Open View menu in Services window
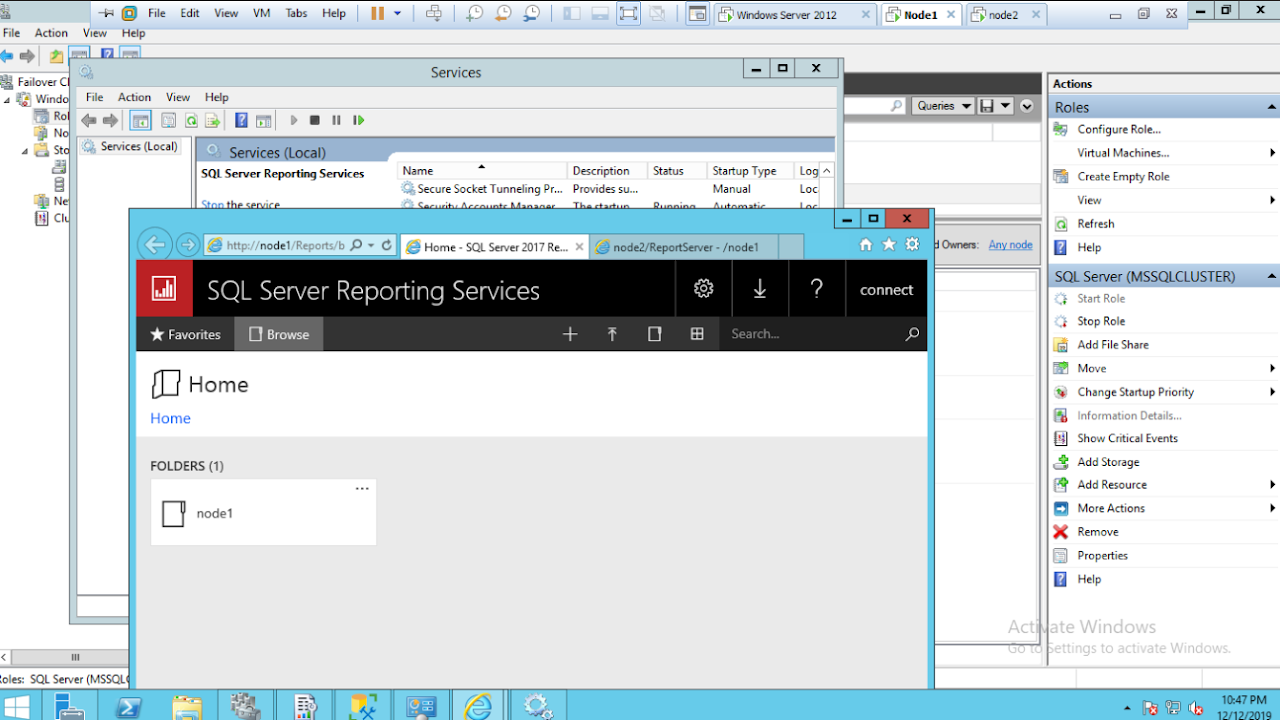1280x720 pixels. coord(178,97)
